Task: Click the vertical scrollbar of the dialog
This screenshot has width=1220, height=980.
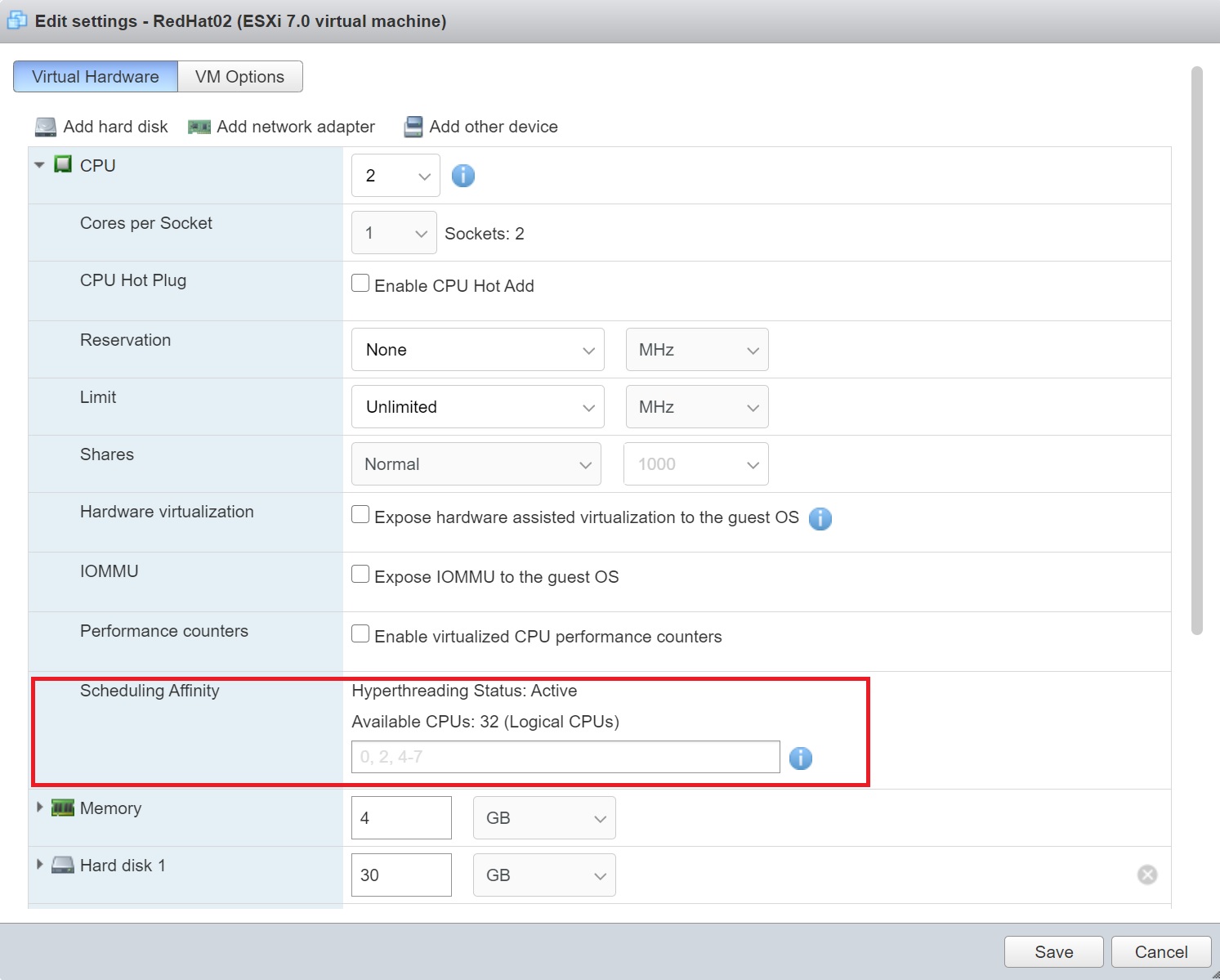Action: pyautogui.click(x=1196, y=351)
